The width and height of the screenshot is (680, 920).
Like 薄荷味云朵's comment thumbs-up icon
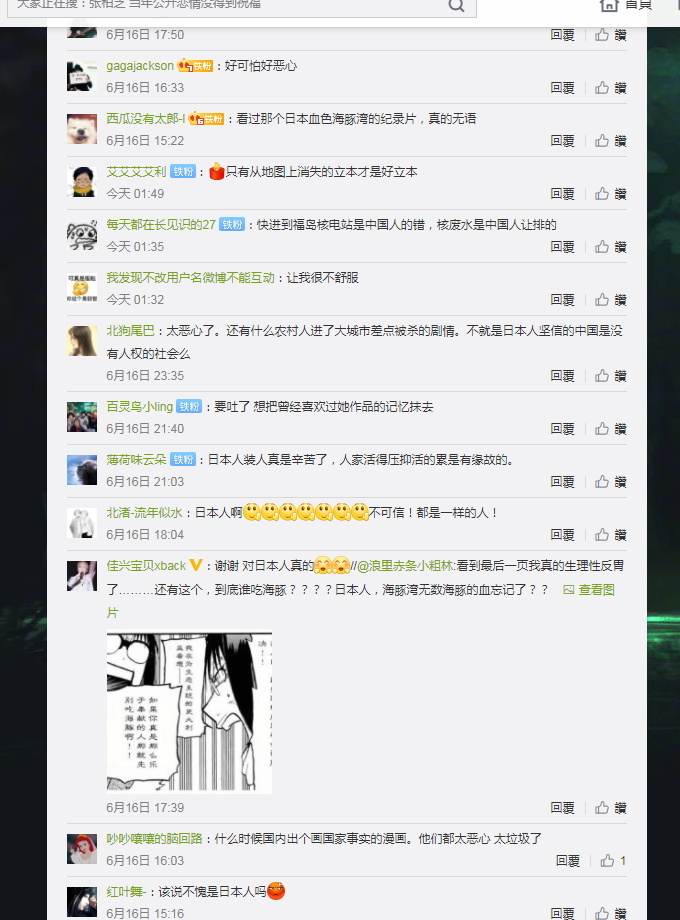pos(601,482)
